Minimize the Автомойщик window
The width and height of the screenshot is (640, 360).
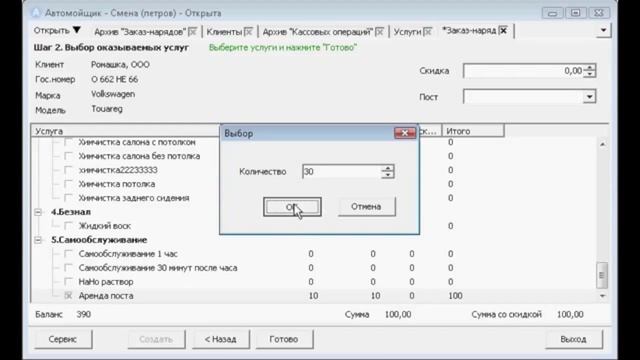pos(552,13)
